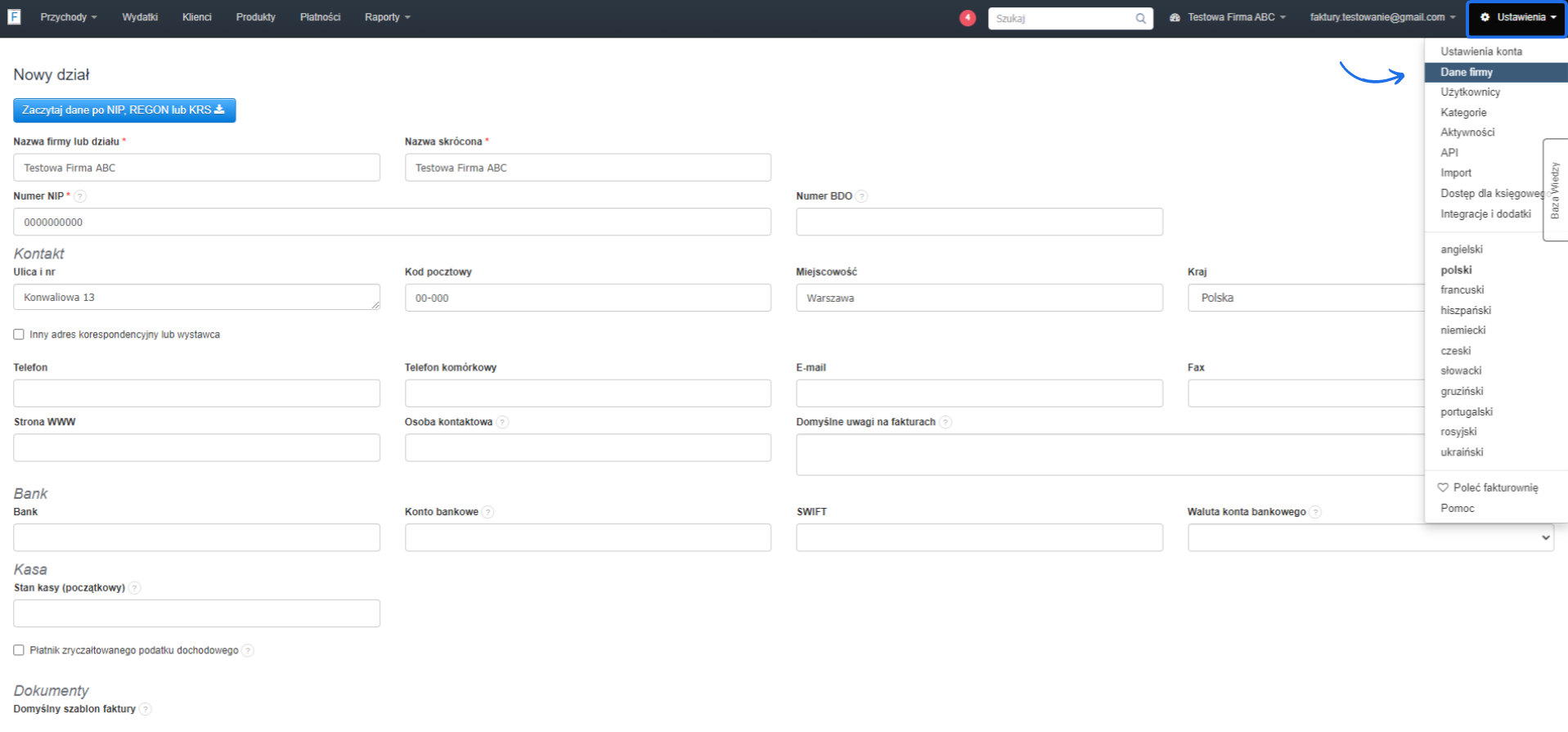Show help tooltip for Numer NIP
The width and height of the screenshot is (1568, 732).
[80, 196]
